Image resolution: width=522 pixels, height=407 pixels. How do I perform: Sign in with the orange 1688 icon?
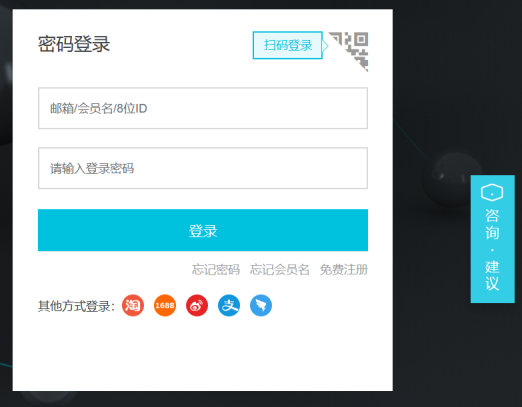(x=165, y=305)
